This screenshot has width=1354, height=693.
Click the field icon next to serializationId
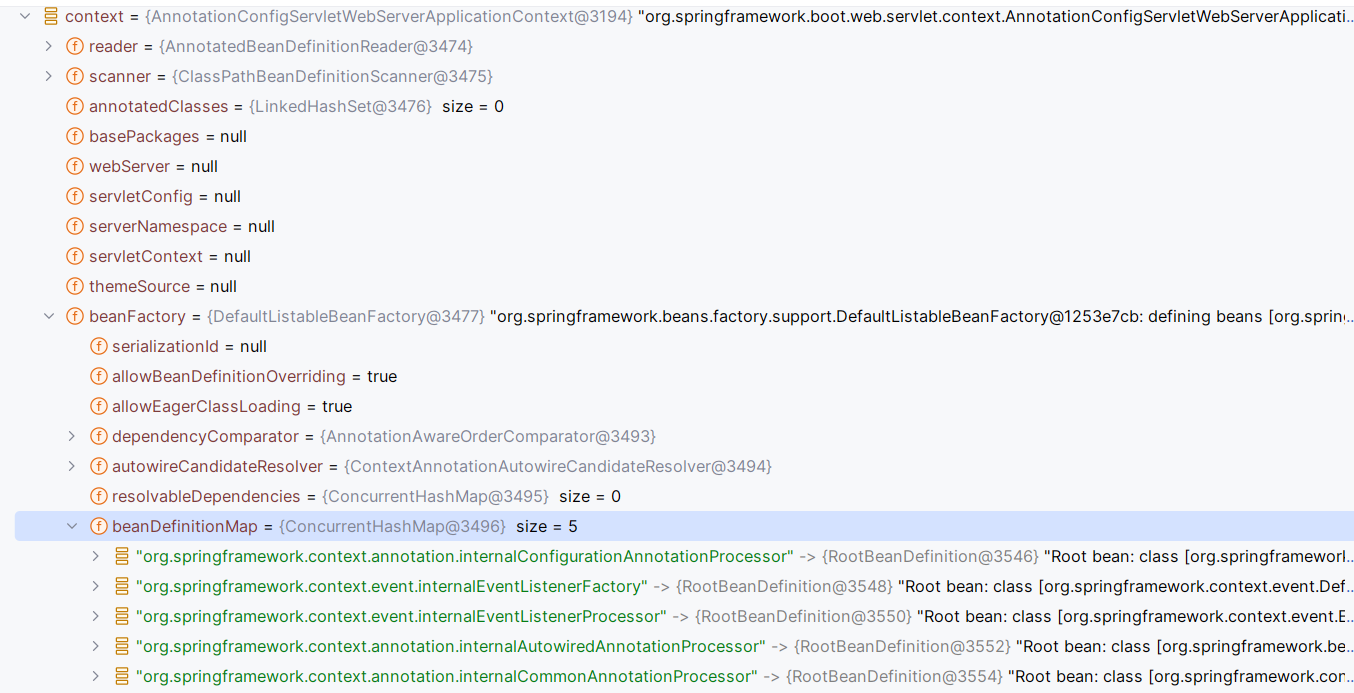[x=98, y=346]
